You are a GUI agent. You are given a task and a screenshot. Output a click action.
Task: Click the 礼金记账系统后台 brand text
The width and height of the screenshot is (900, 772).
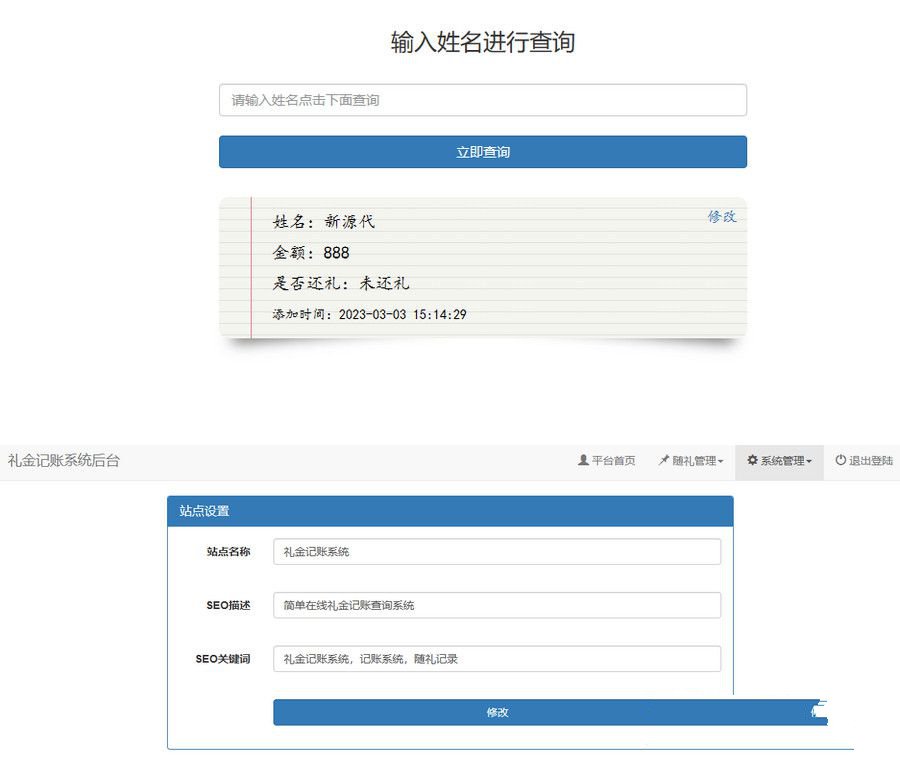62,461
